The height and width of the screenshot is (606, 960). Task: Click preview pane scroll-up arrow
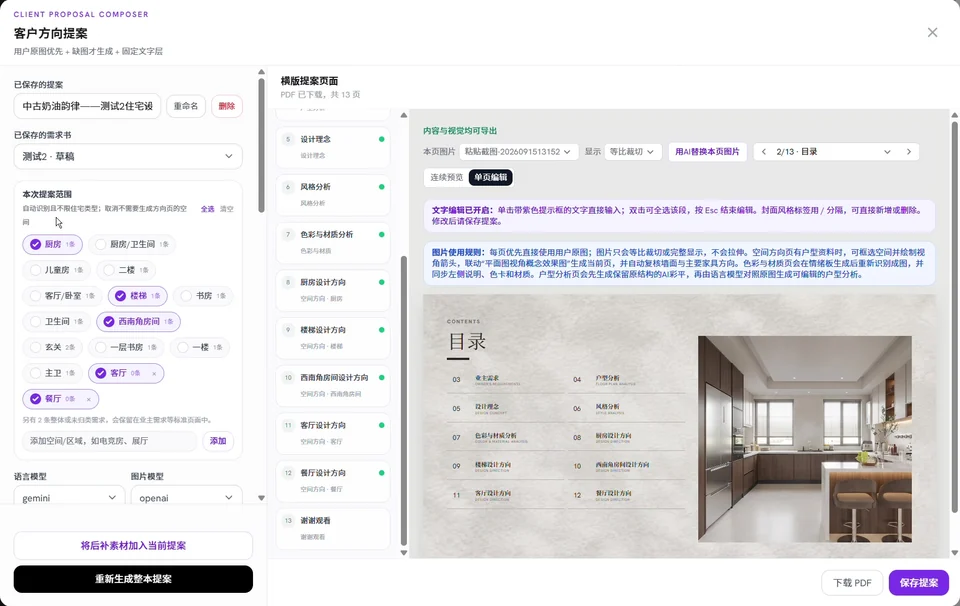coord(954,115)
